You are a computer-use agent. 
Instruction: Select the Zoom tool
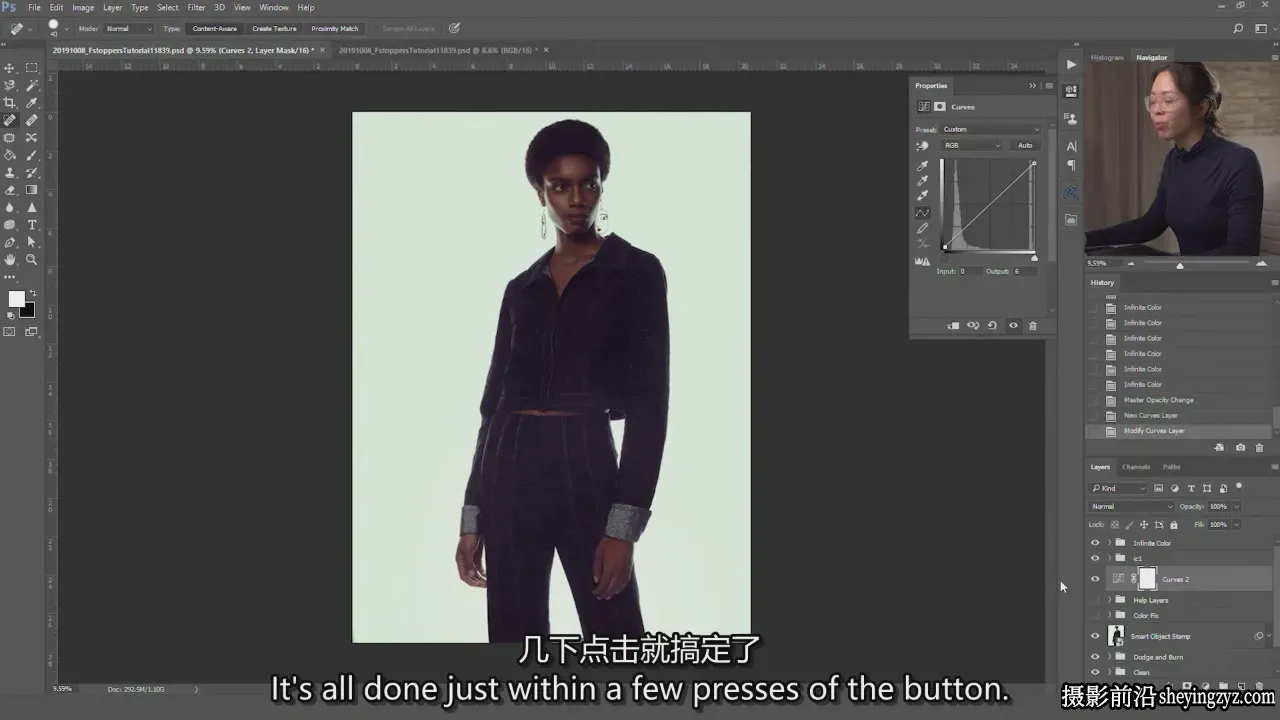point(31,260)
